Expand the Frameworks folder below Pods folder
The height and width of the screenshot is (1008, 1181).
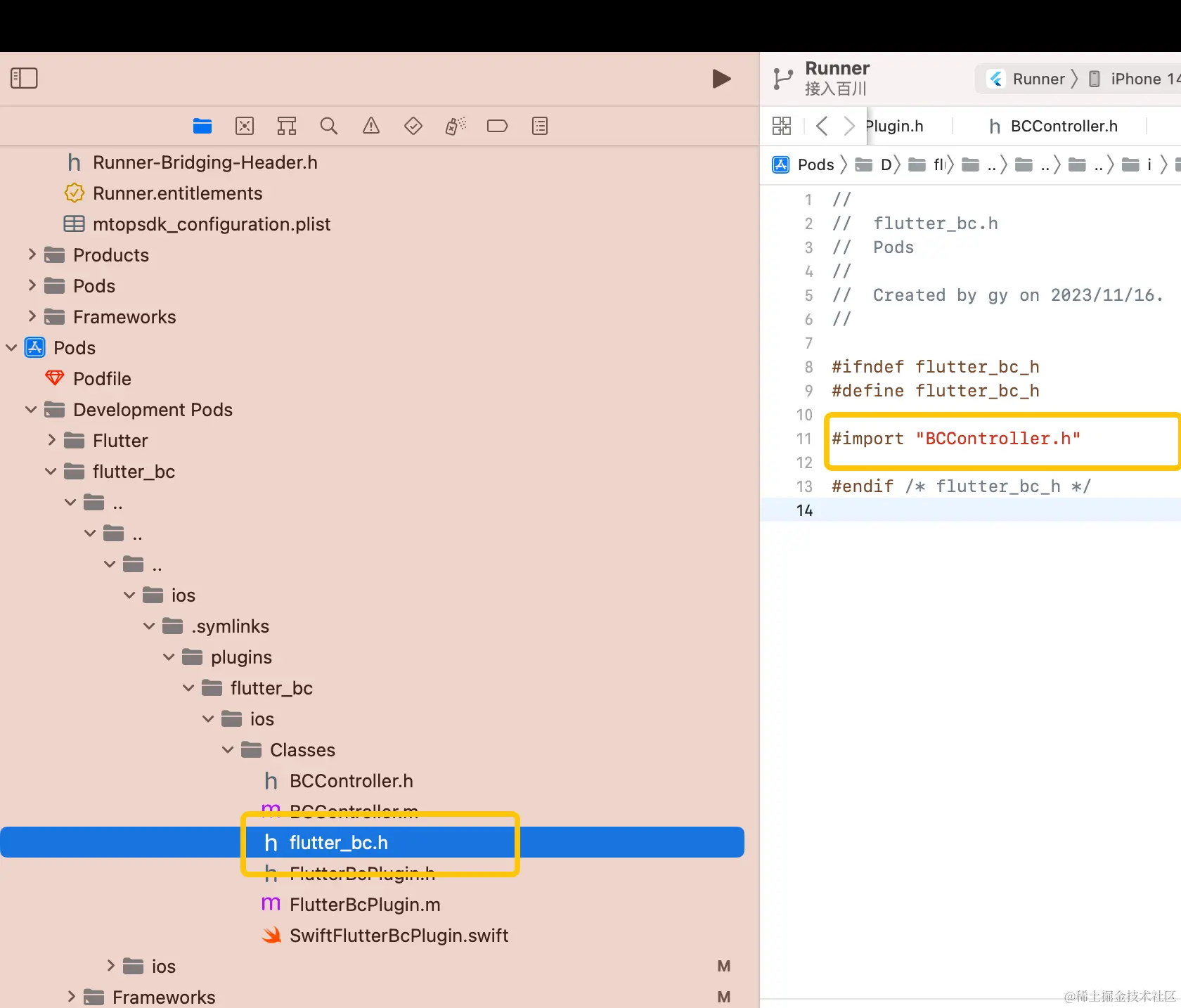pos(32,316)
